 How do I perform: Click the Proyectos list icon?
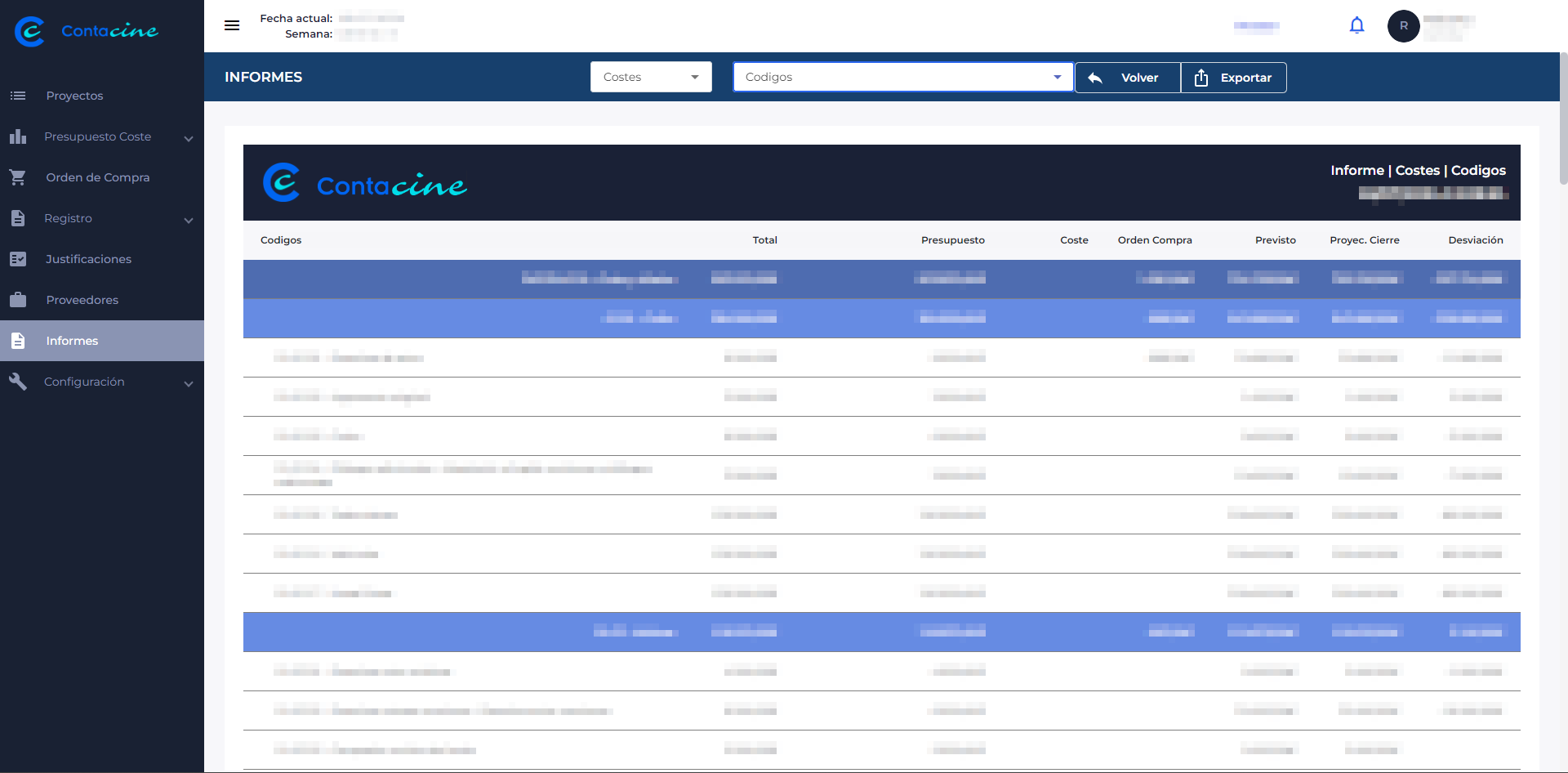pyautogui.click(x=18, y=96)
